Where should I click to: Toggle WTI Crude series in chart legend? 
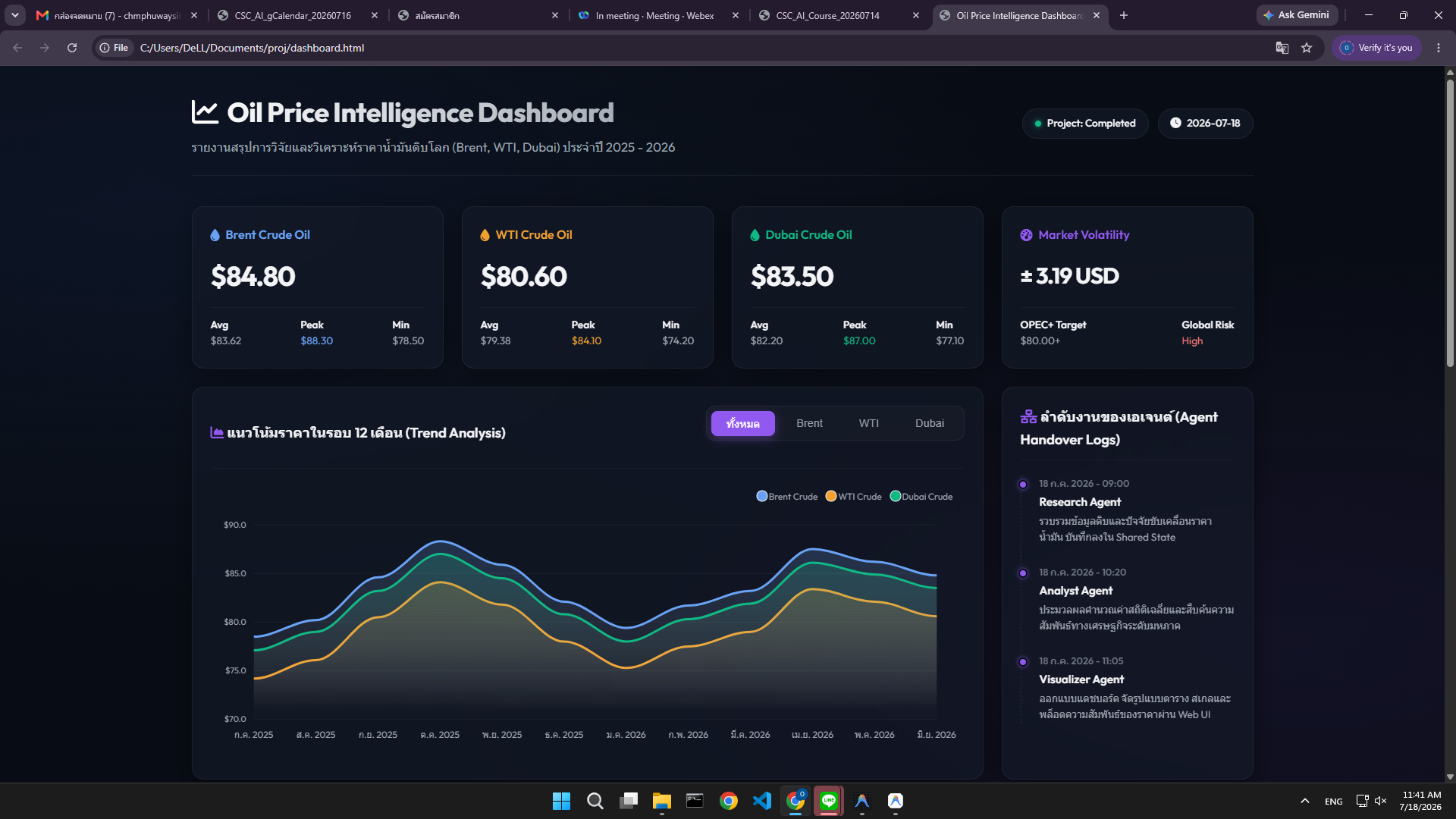[x=854, y=497]
